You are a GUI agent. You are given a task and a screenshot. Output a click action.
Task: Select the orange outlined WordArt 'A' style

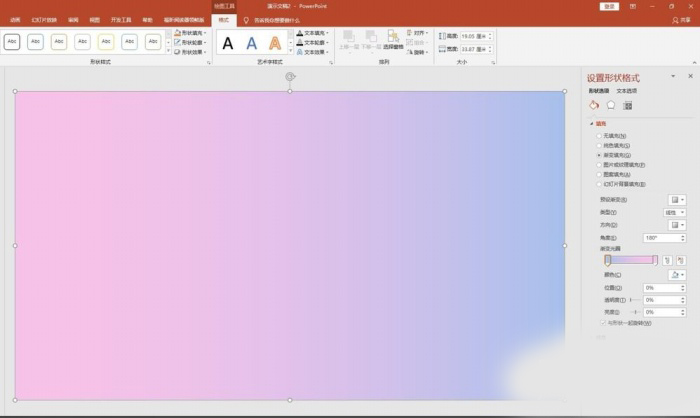[x=275, y=43]
